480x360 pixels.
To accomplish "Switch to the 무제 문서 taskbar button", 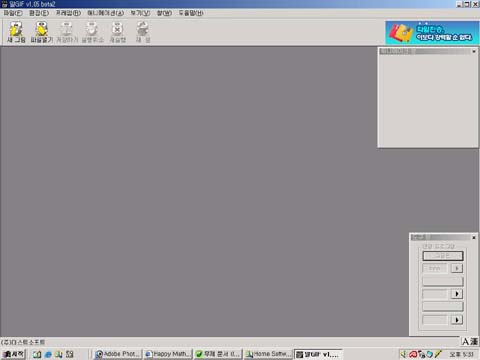I will tap(218, 354).
